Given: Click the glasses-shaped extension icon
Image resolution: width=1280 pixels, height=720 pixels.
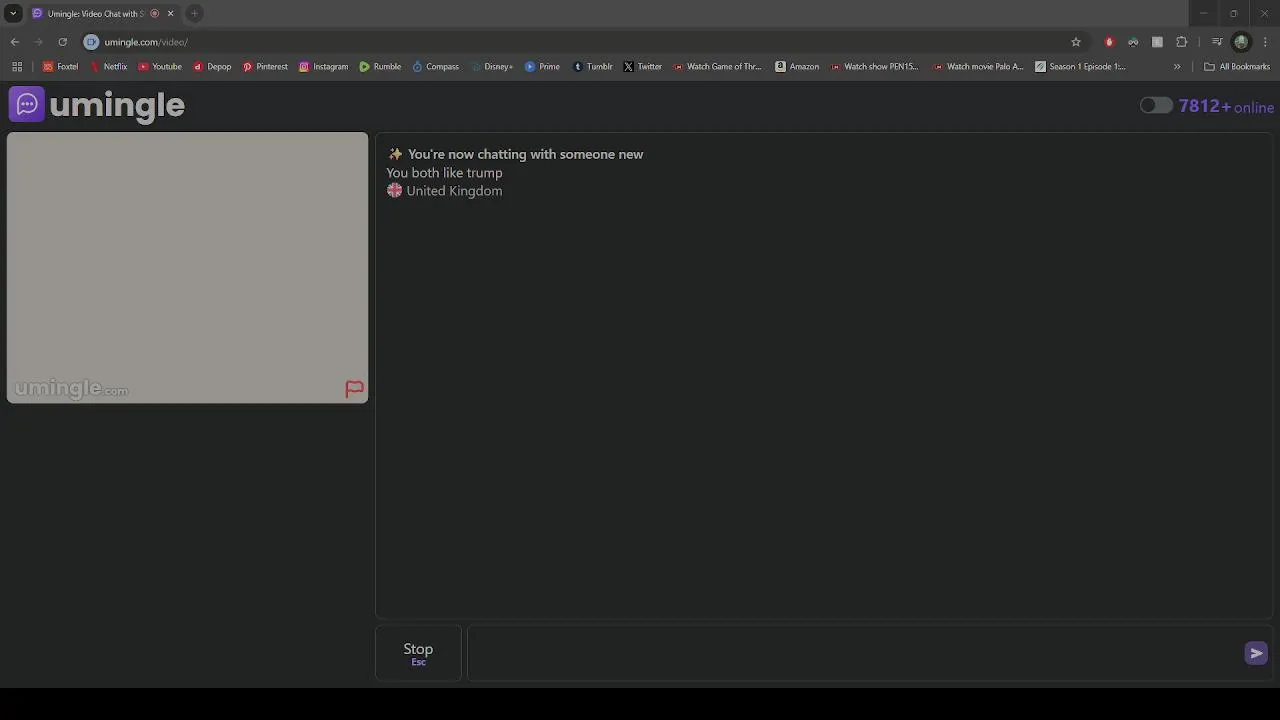Looking at the screenshot, I should pos(1133,42).
